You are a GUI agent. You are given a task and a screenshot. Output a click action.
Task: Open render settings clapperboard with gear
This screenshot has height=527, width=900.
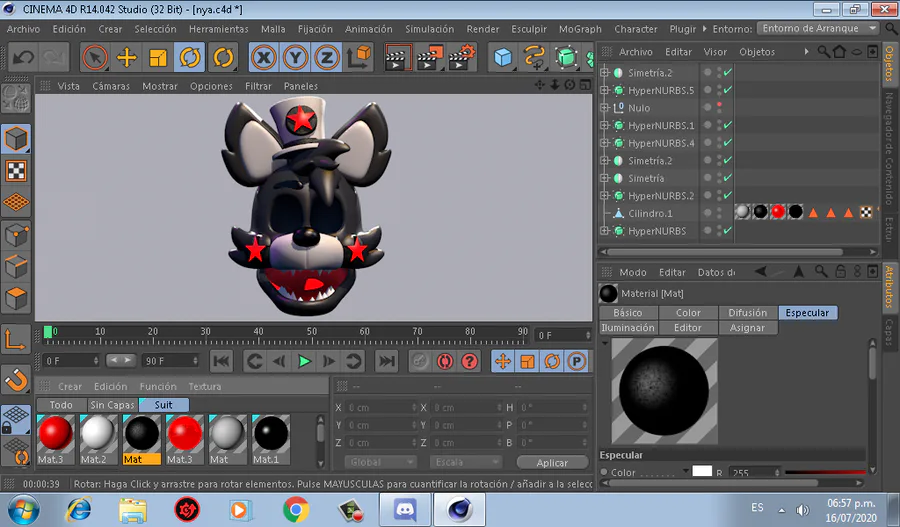pyautogui.click(x=462, y=57)
